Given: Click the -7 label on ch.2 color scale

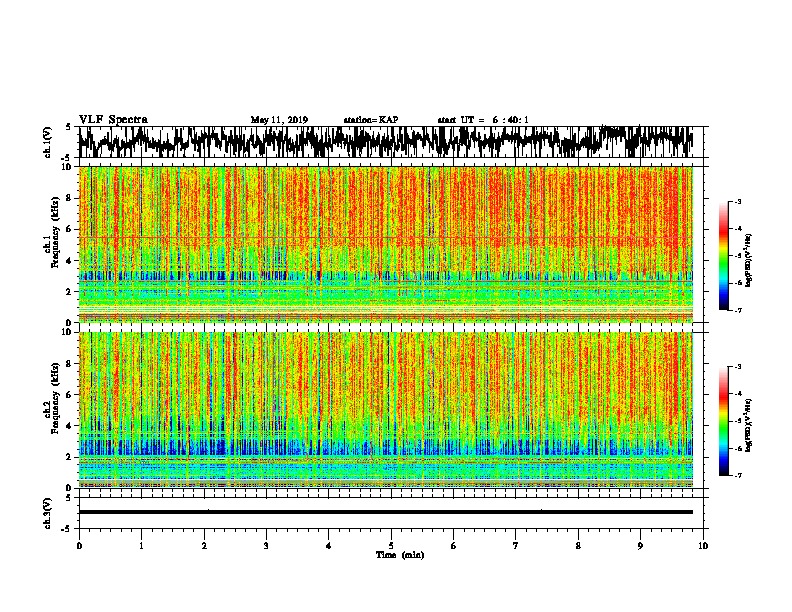Looking at the screenshot, I should pos(737,475).
